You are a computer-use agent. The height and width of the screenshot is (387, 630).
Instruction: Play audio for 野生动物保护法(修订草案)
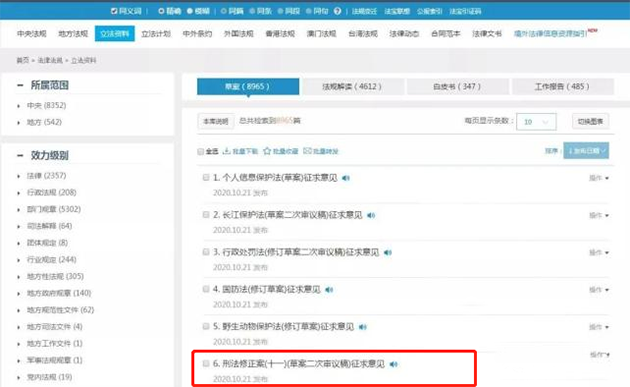(x=363, y=327)
